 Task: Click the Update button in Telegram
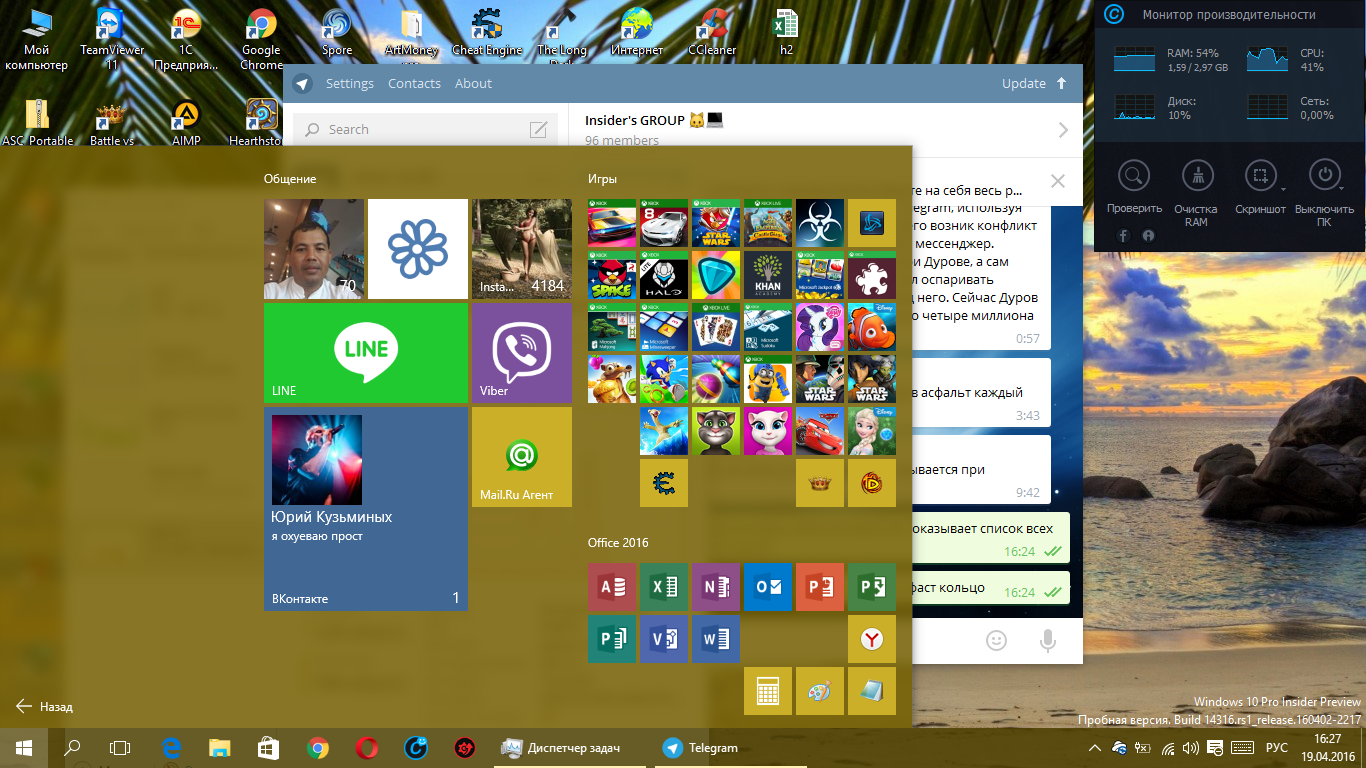tap(1035, 84)
